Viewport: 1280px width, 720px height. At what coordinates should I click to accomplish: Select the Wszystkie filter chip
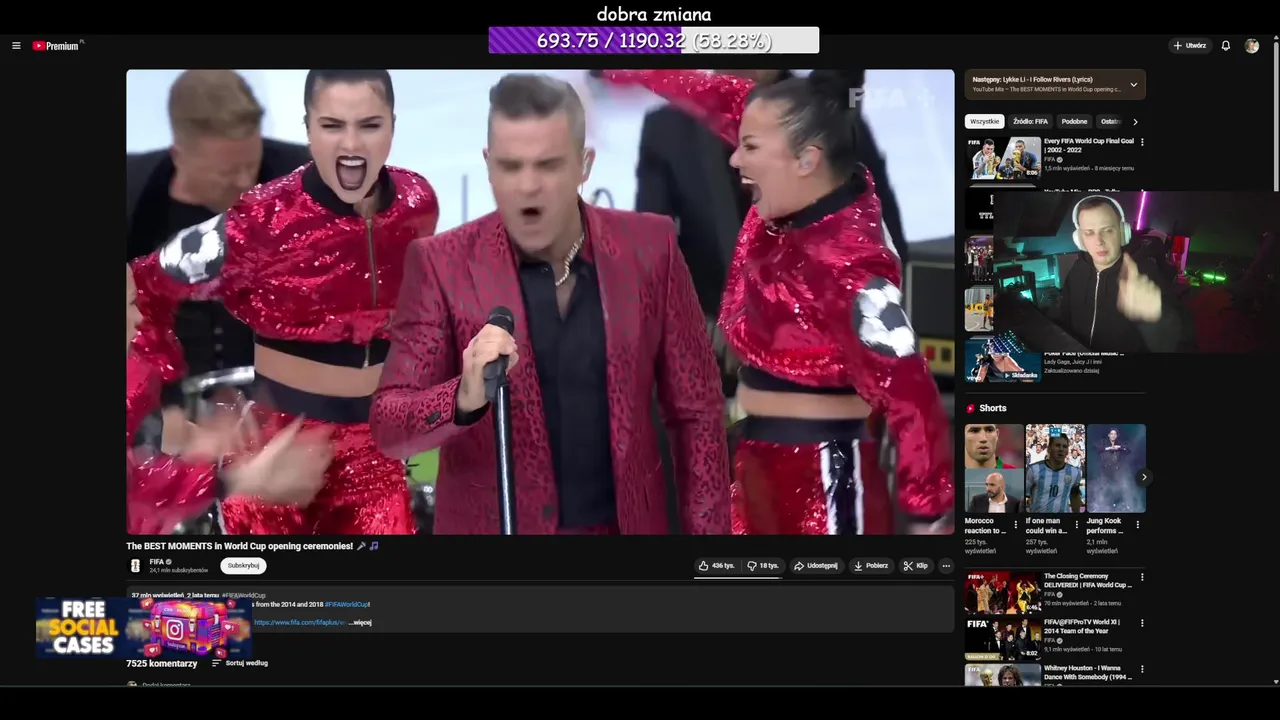(x=984, y=121)
